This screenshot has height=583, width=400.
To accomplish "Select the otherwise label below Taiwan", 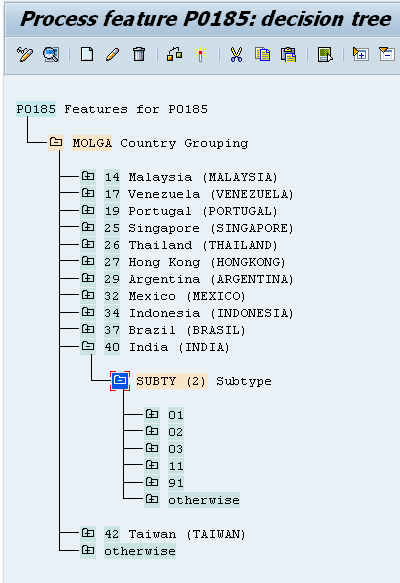I will (140, 551).
